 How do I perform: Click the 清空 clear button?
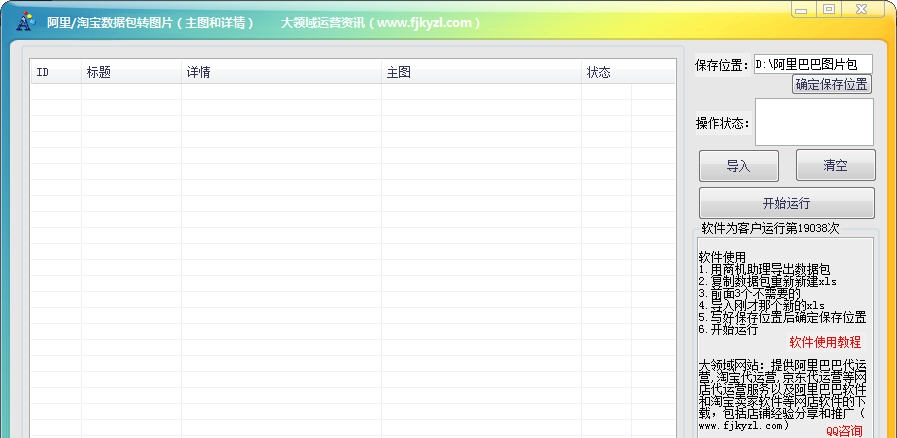pos(835,166)
